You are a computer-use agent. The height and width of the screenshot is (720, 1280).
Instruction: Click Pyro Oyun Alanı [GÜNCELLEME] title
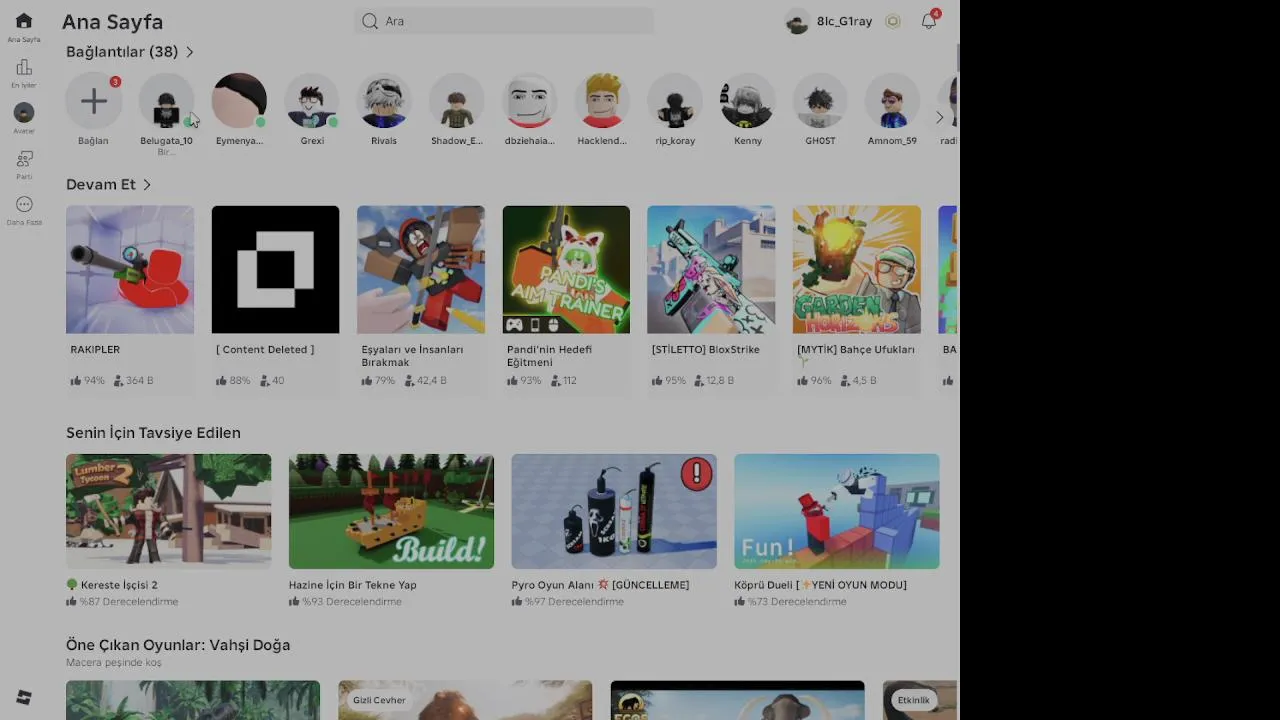click(600, 585)
